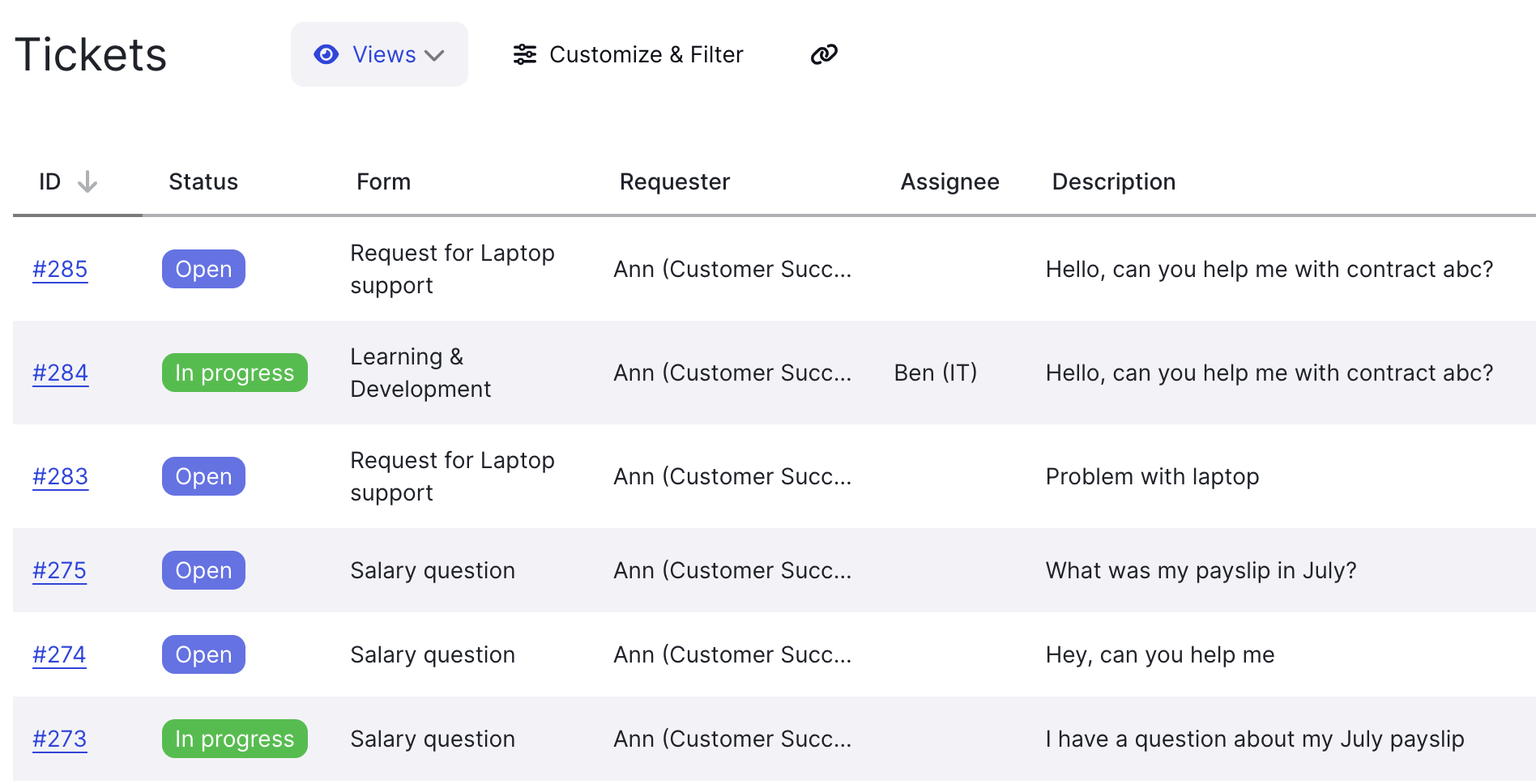Open ticket #284 link
Image resolution: width=1536 pixels, height=784 pixels.
click(x=60, y=373)
